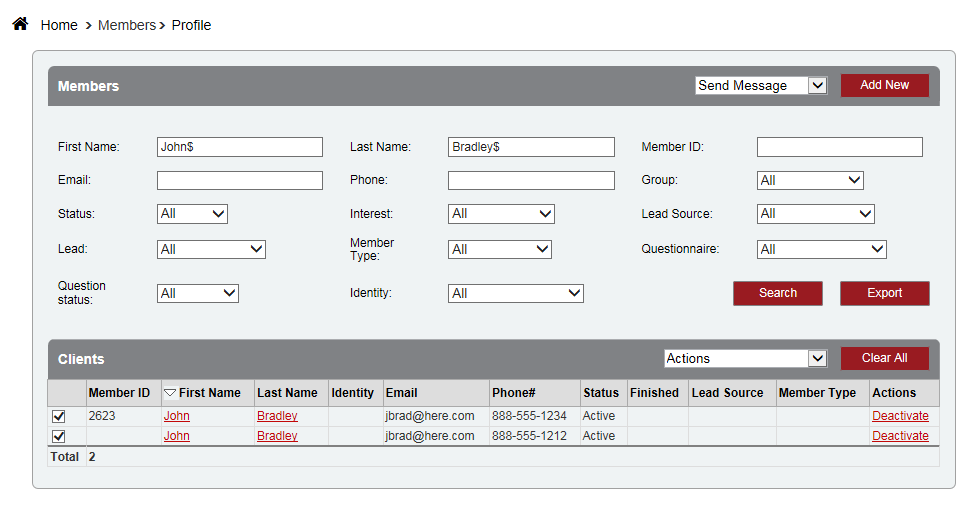Image resolution: width=968 pixels, height=505 pixels.
Task: Deactivate the member with phone 888-555-1212
Action: (900, 436)
